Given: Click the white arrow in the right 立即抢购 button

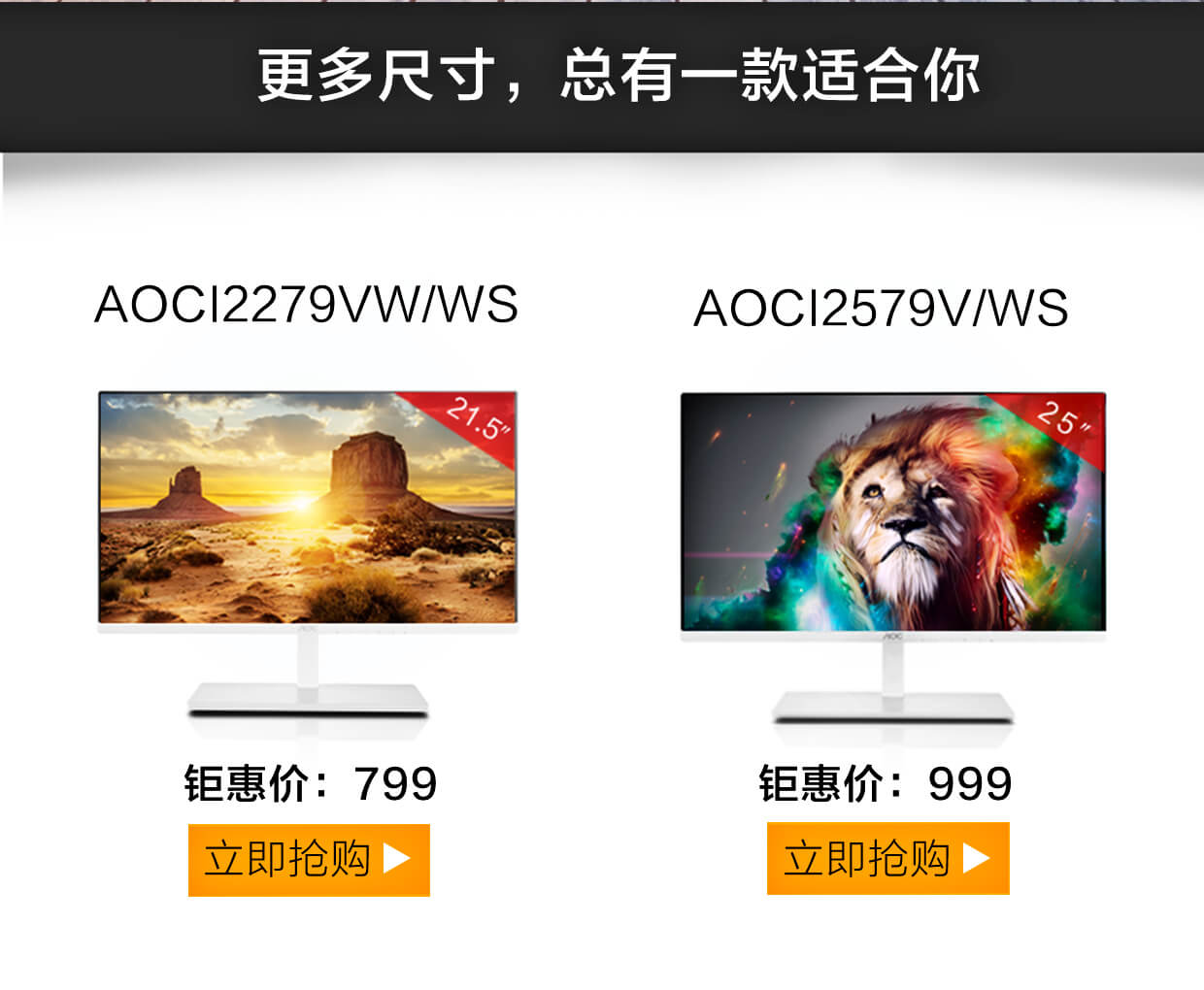Looking at the screenshot, I should click(x=977, y=858).
